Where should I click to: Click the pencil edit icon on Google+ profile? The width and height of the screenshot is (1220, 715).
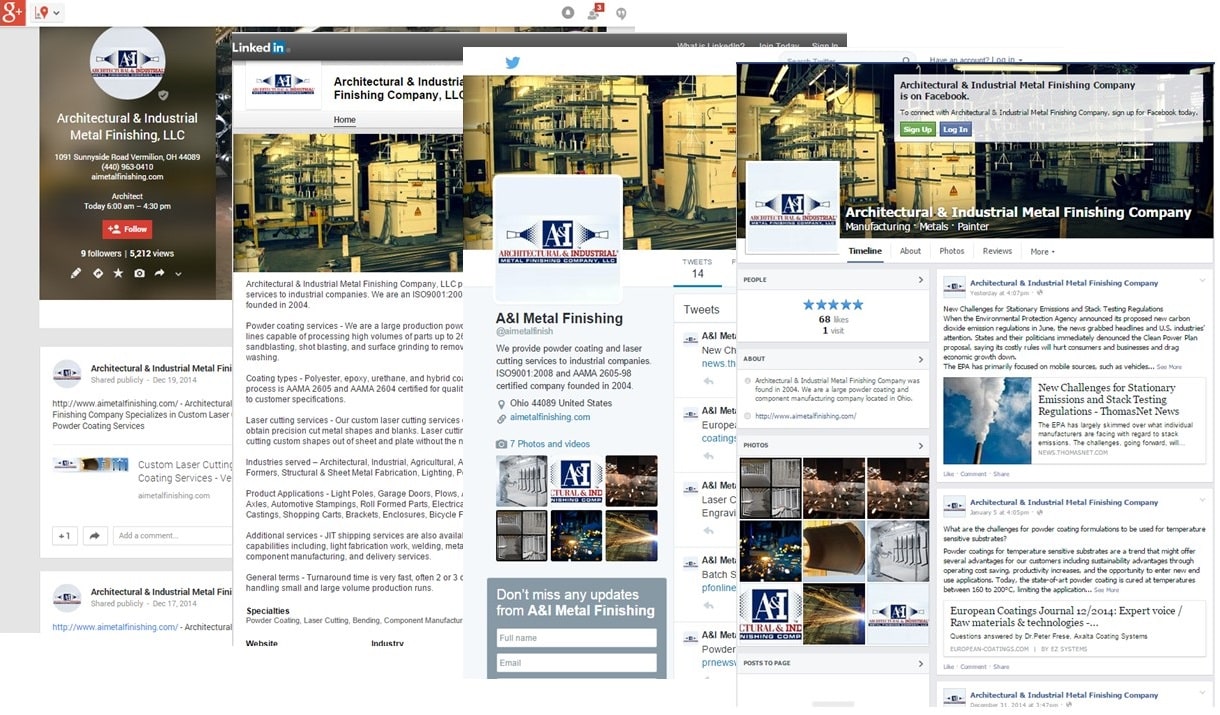[76, 273]
